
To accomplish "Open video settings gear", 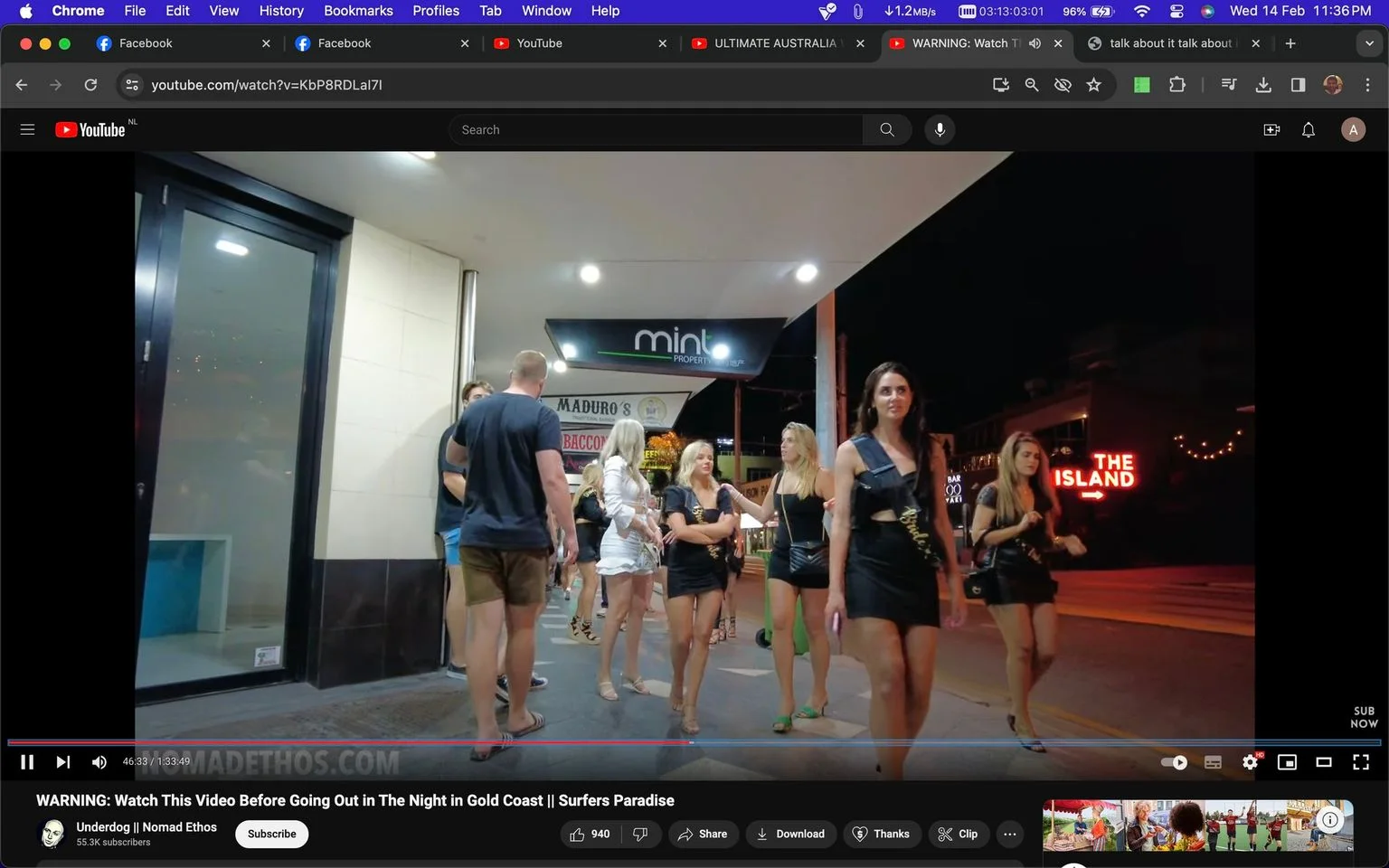I will 1250,762.
